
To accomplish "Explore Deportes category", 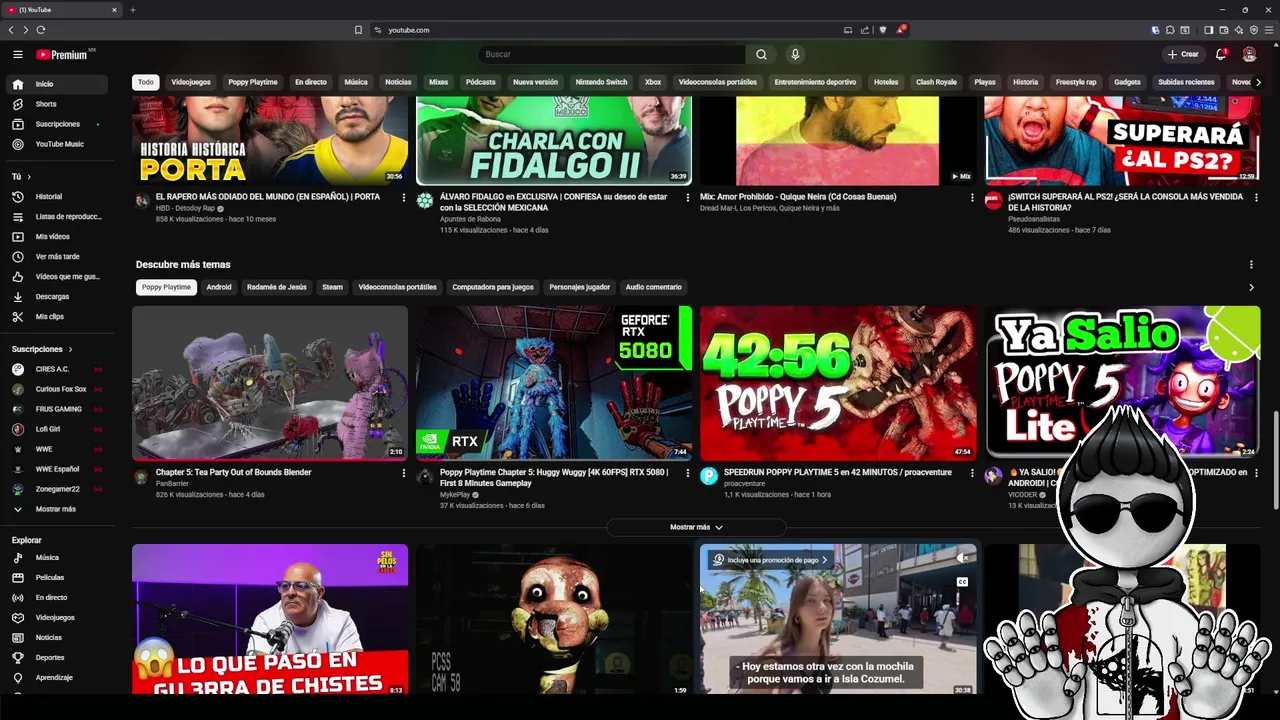I will [56, 658].
